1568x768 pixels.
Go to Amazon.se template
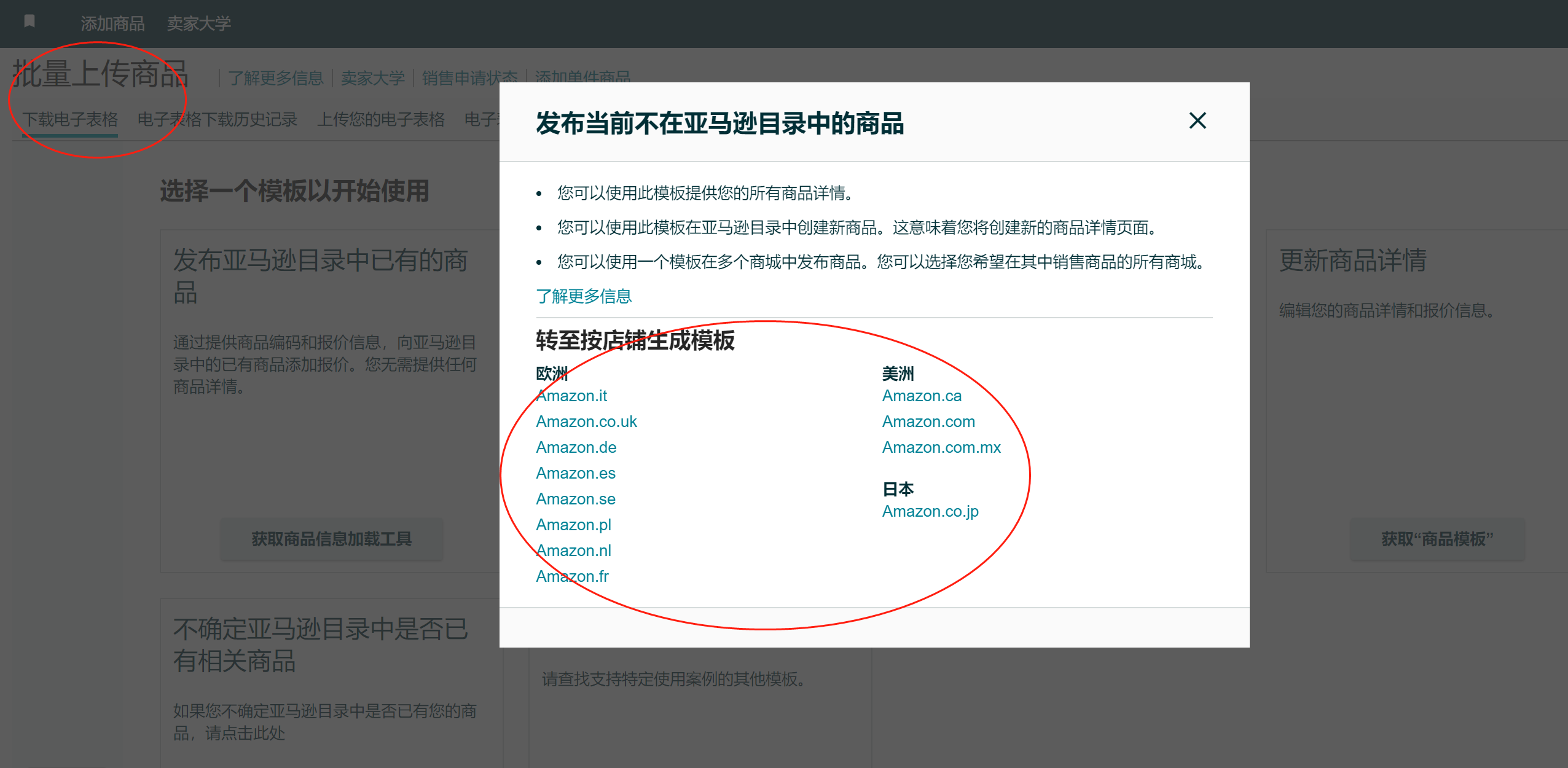(576, 499)
